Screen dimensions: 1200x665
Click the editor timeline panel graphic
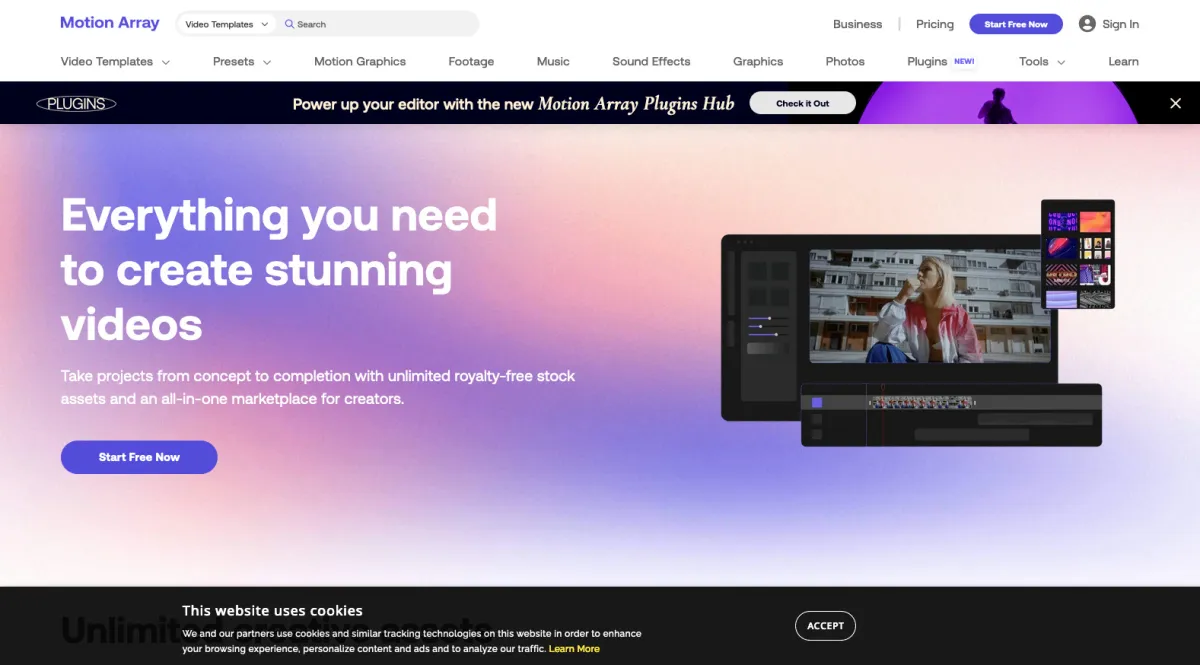(951, 415)
